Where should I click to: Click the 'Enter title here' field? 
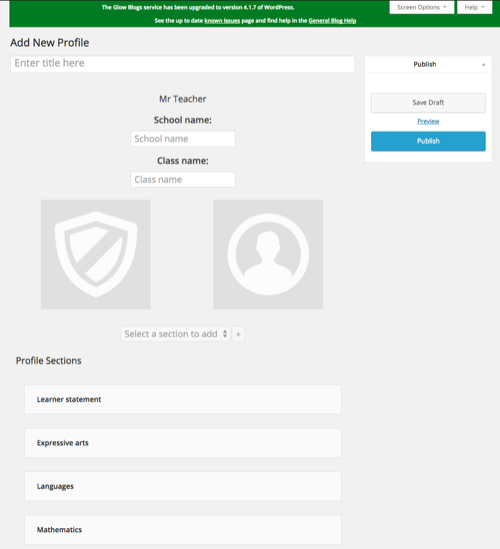(182, 64)
